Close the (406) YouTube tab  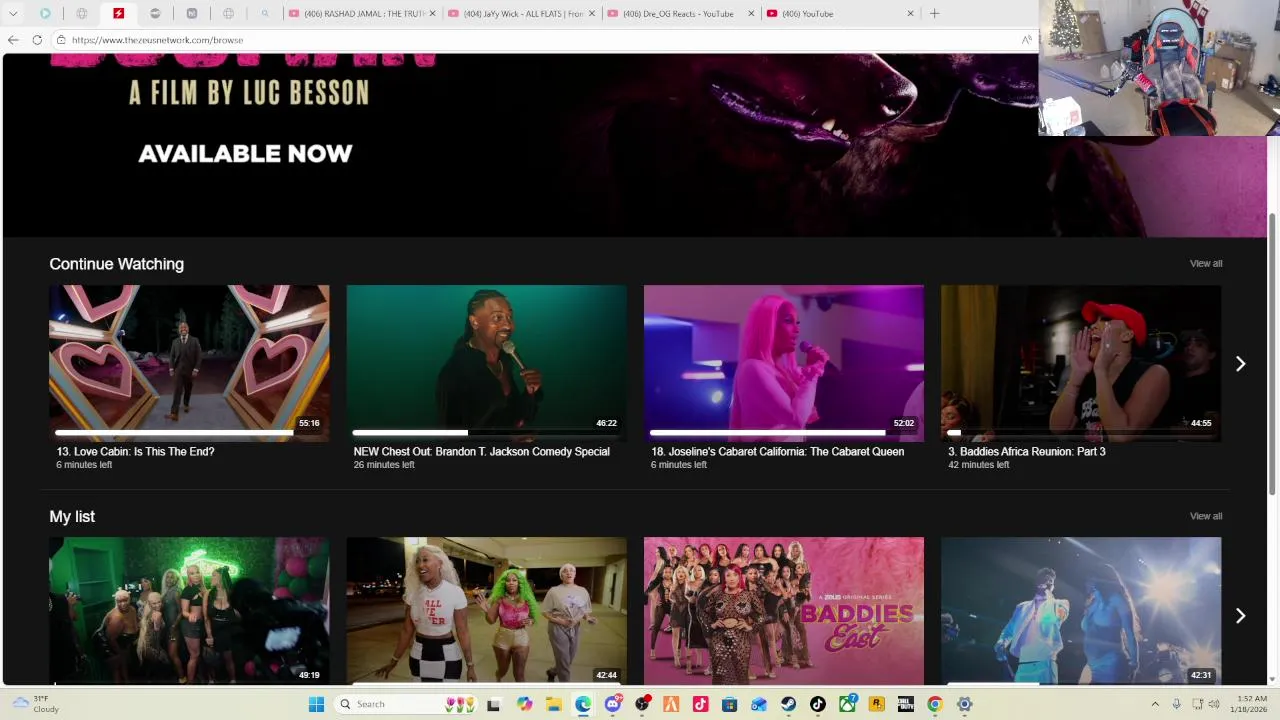[x=910, y=14]
